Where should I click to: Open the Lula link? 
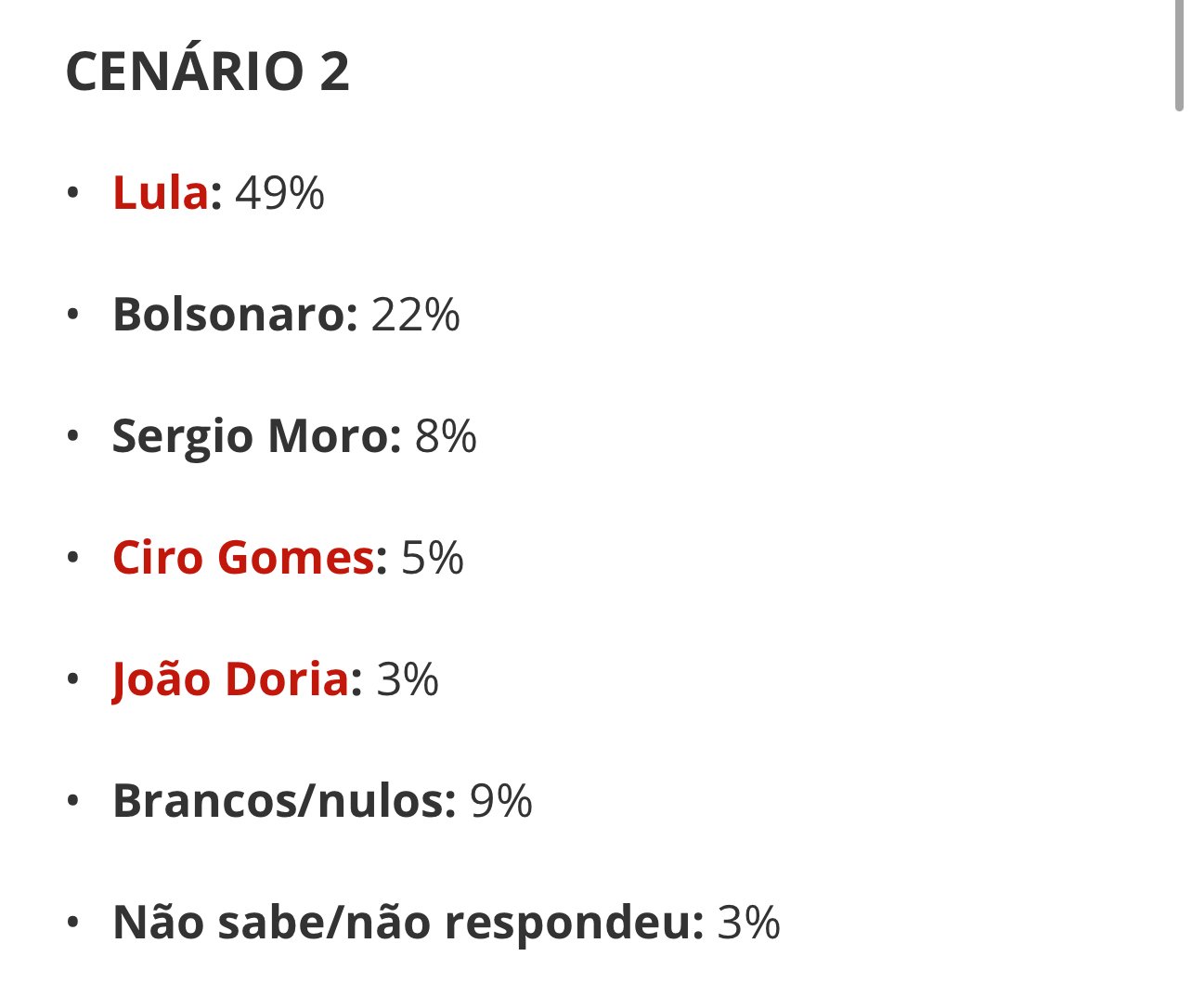click(160, 193)
